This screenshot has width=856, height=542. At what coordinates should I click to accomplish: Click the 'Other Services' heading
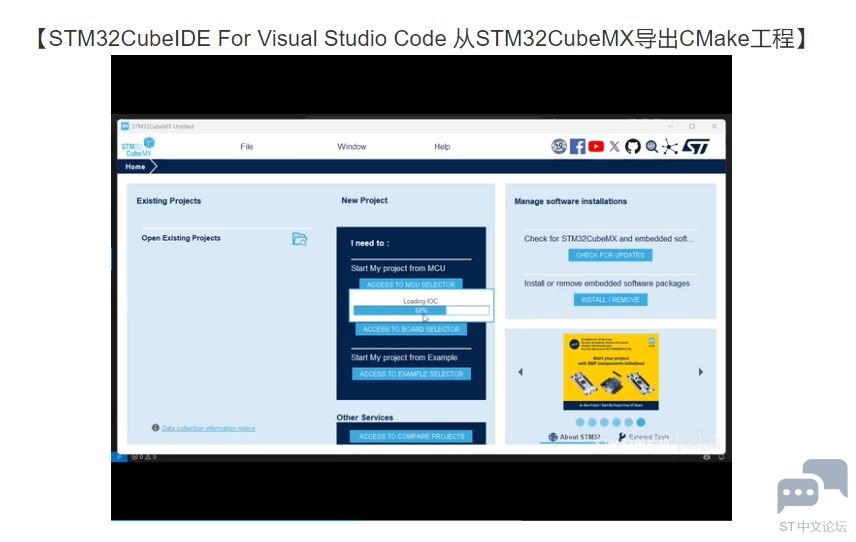click(x=365, y=418)
